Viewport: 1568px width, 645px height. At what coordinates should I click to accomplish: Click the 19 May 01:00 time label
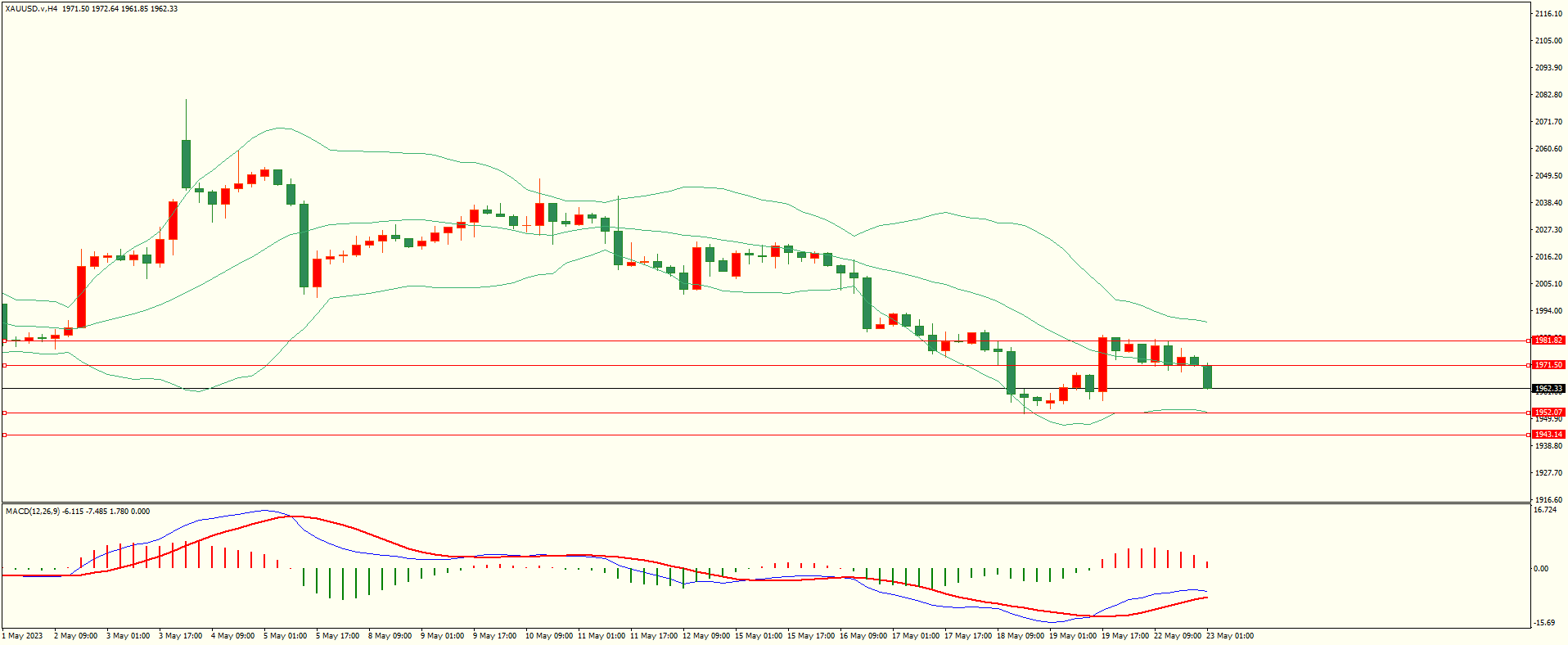click(x=1073, y=636)
